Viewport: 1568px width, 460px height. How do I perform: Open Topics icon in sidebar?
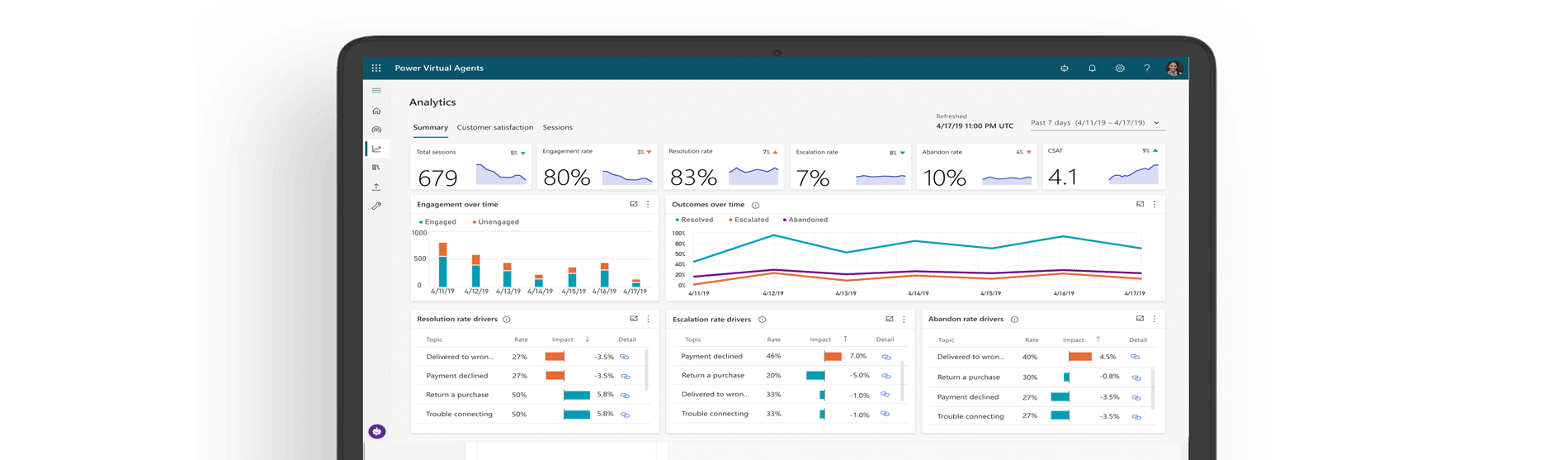[376, 130]
